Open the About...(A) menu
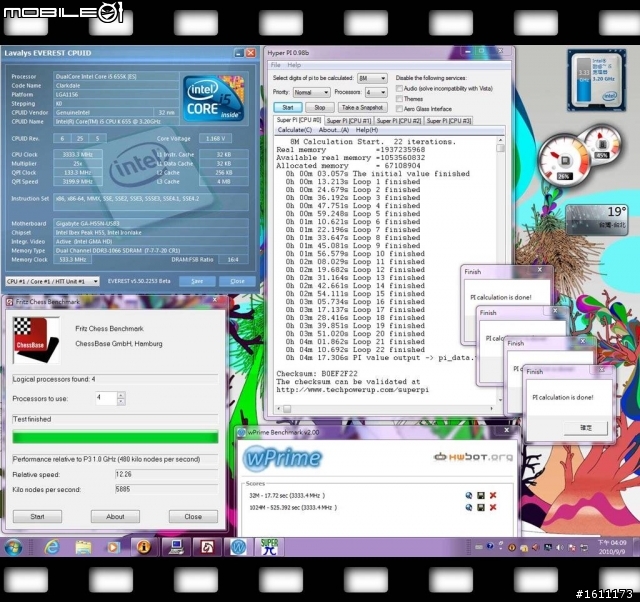Viewport: 640px width, 602px height. click(x=333, y=130)
